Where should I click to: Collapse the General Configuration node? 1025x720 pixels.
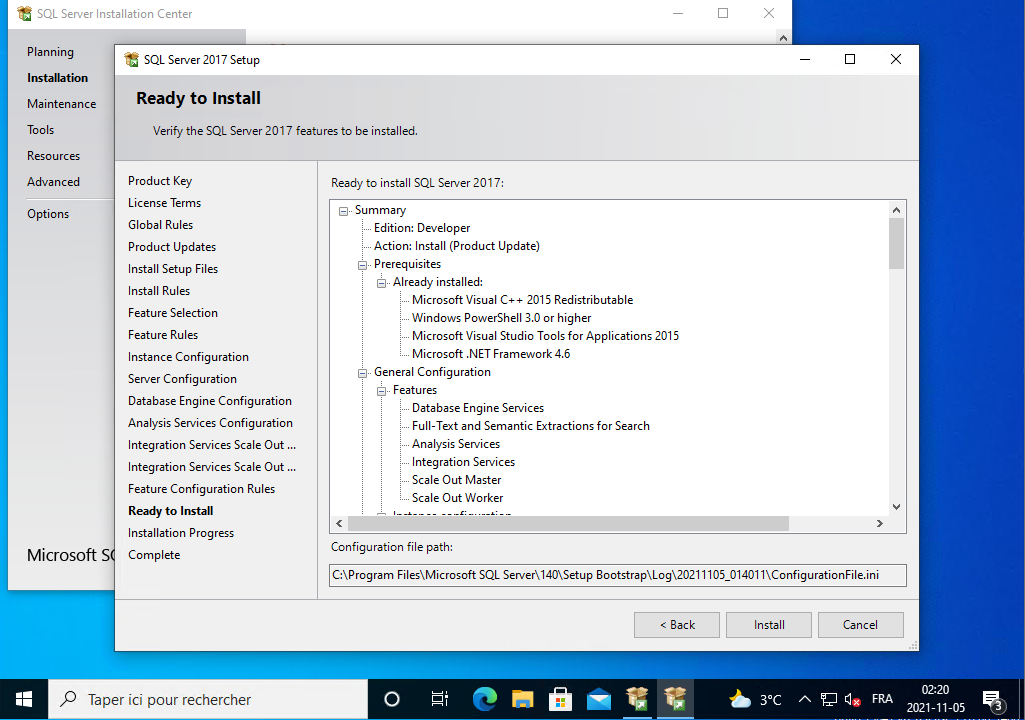coord(363,373)
